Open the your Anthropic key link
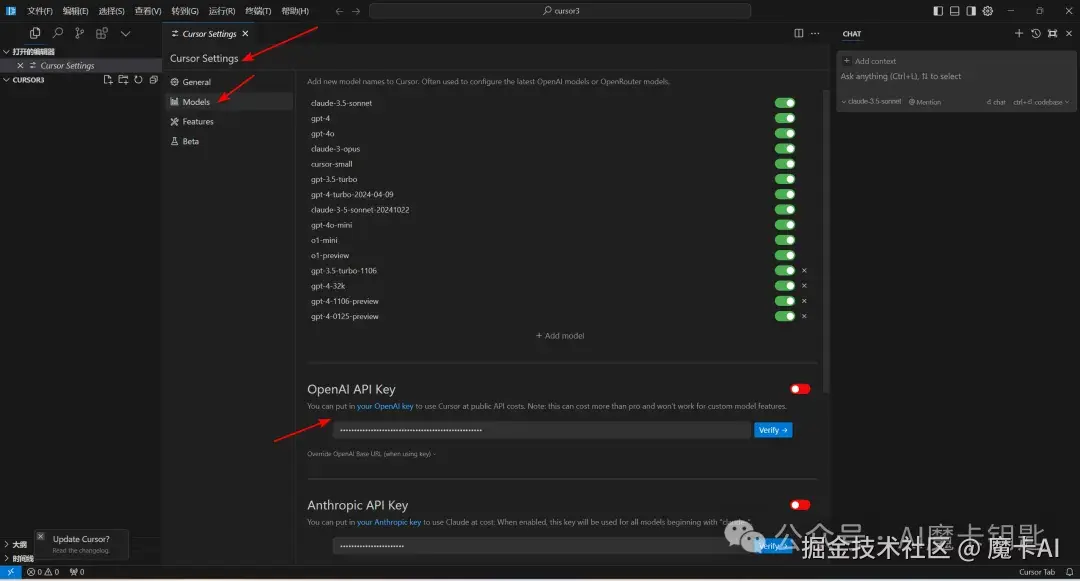1080x581 pixels. (x=388, y=522)
